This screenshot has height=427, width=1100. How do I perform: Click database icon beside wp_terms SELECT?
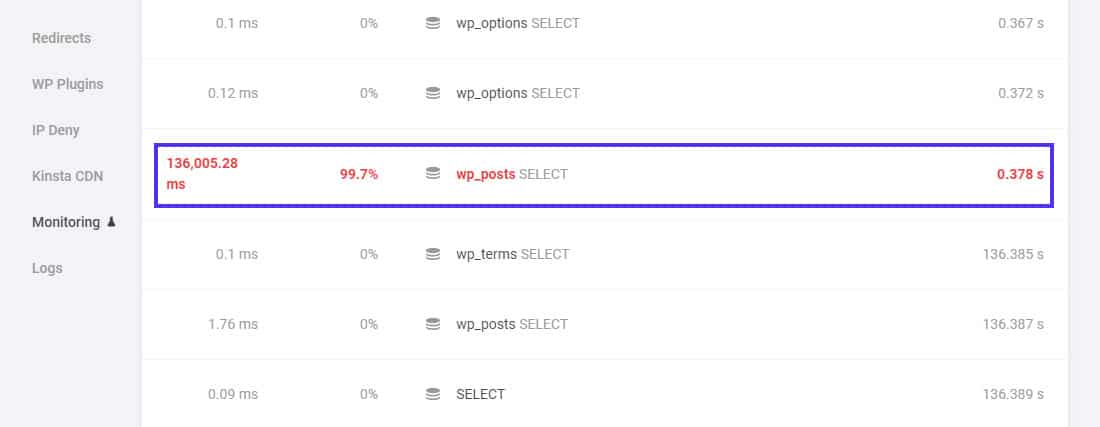433,254
